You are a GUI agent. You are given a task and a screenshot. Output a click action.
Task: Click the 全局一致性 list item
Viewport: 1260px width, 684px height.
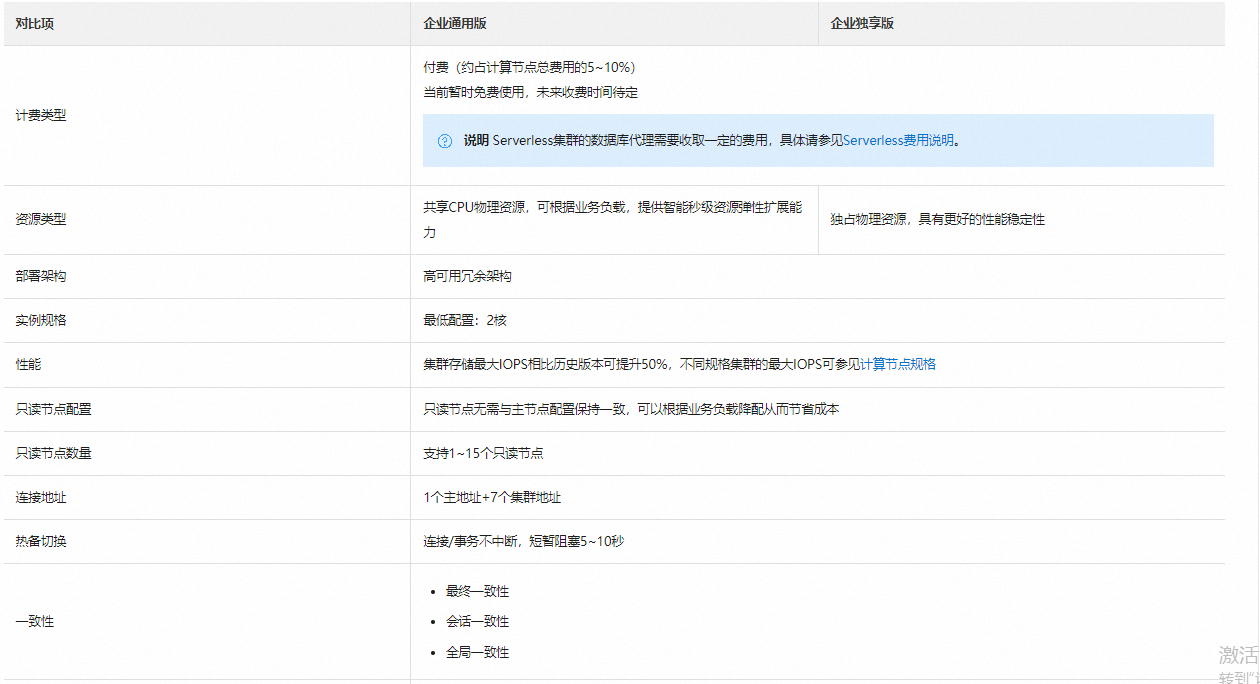point(477,652)
